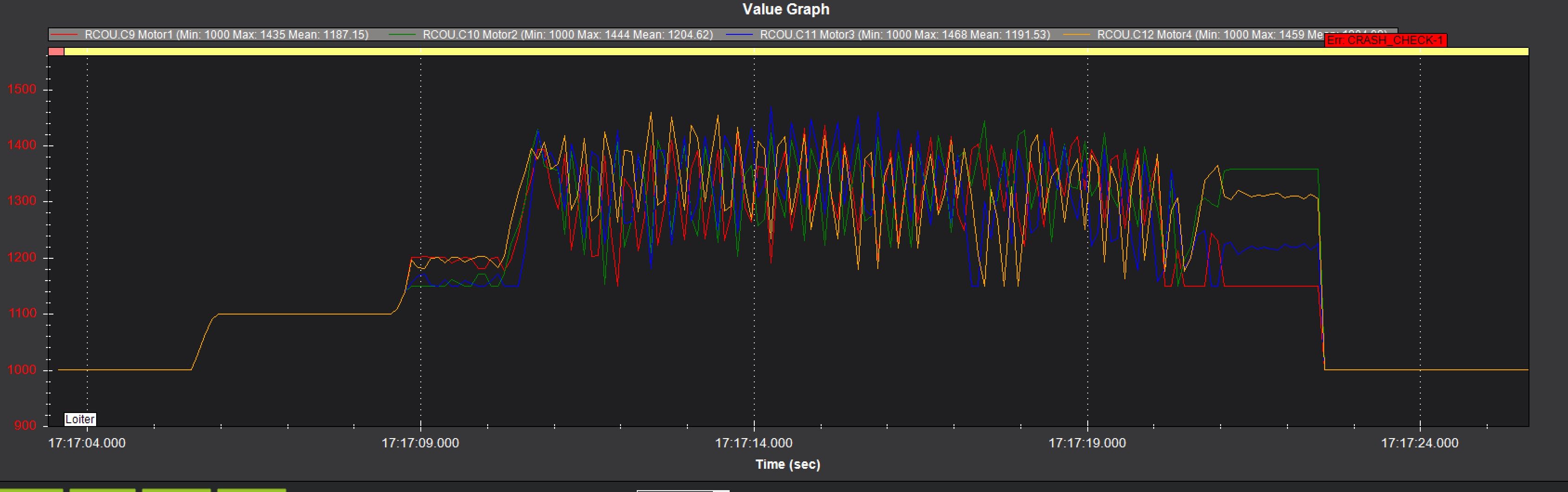Click the 900 value axis label

pos(26,425)
